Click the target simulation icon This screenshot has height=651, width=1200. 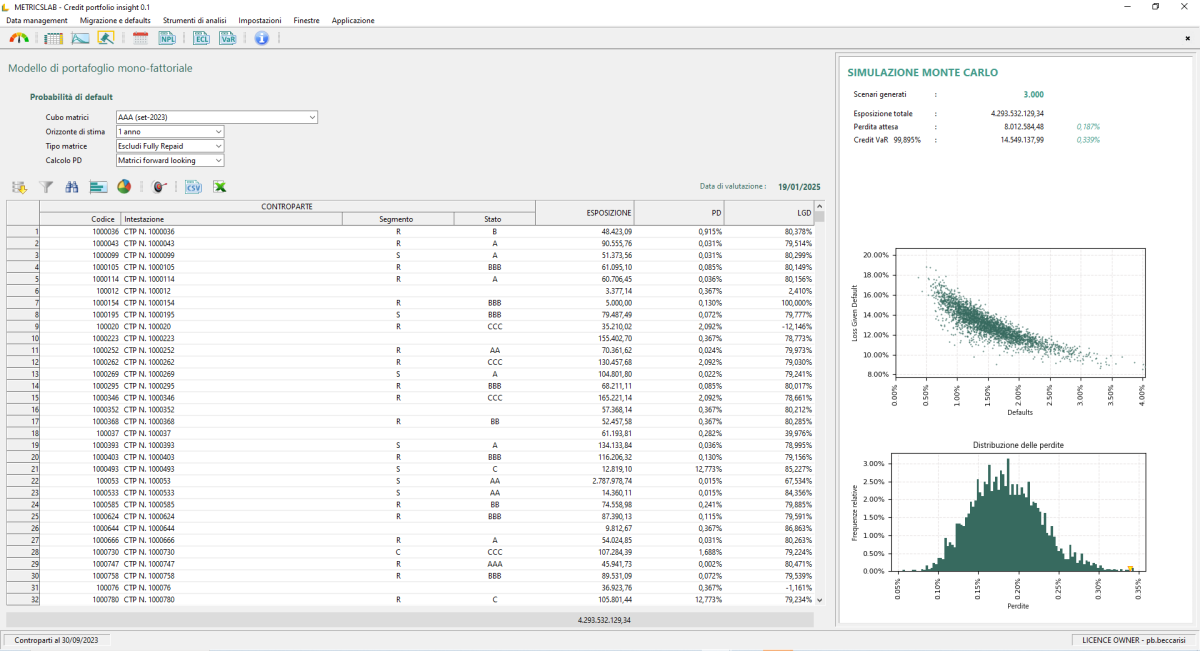(159, 186)
